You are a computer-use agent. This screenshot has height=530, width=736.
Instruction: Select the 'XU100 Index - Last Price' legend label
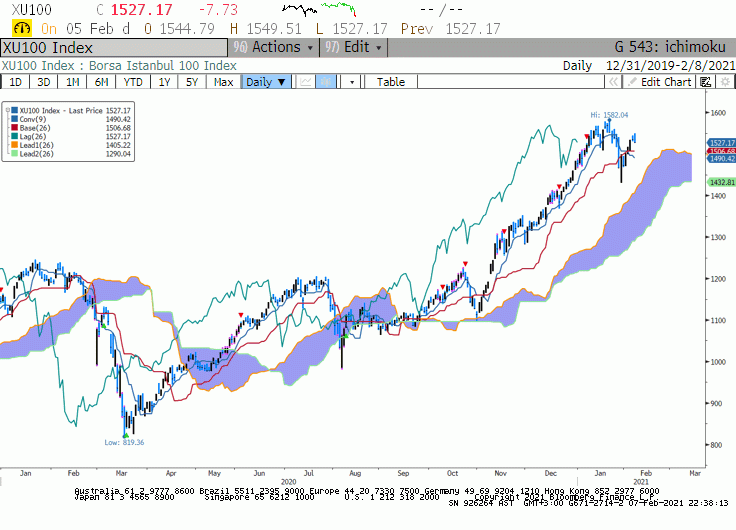61,111
